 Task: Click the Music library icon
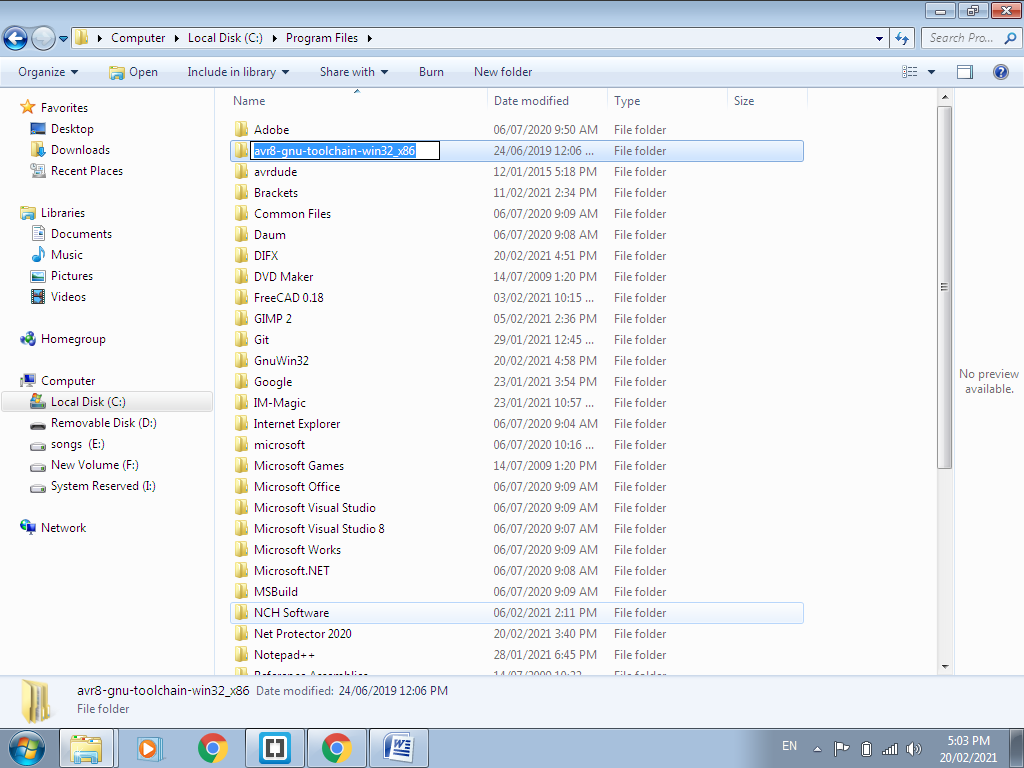[39, 254]
